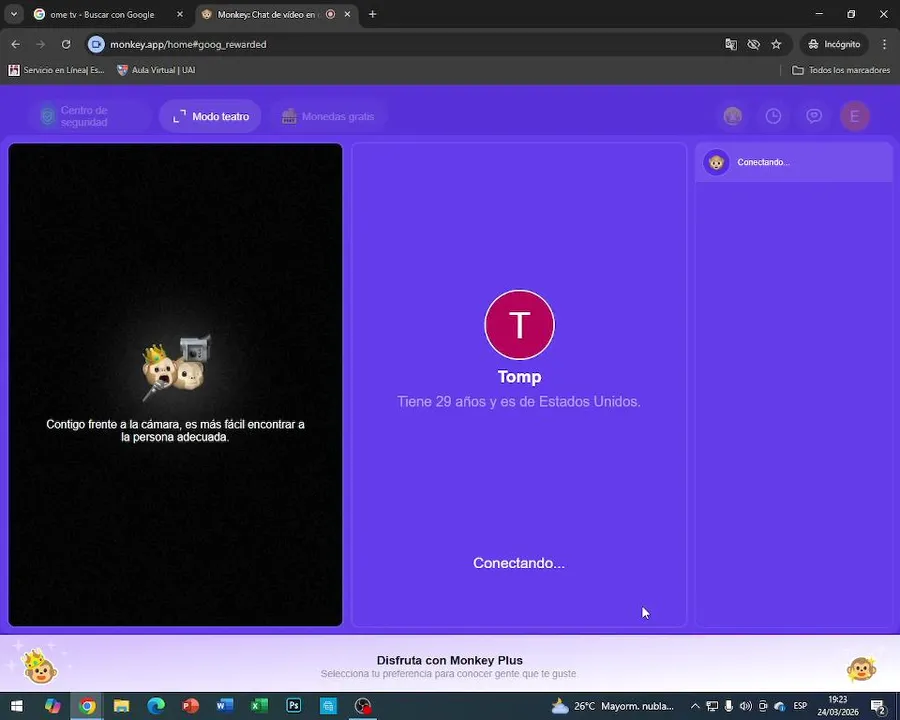Open the 19:23 clock and calendar
Screen dimensions: 900x720
(x=837, y=706)
